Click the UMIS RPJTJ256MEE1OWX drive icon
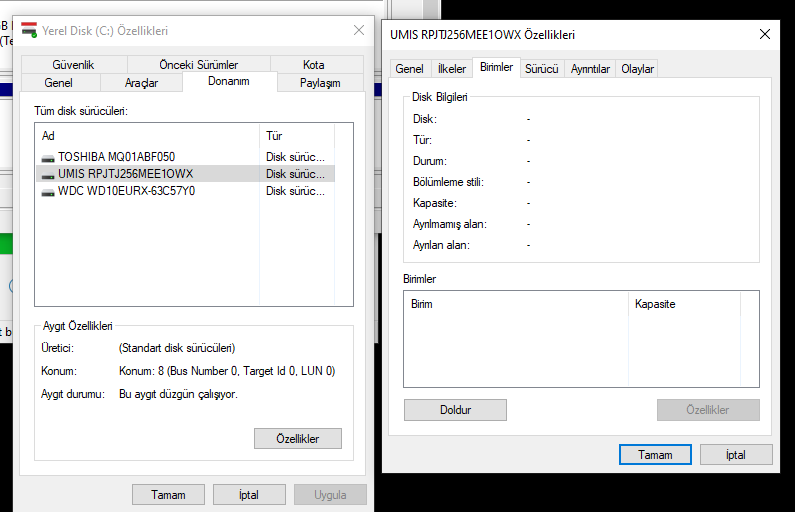Image resolution: width=795 pixels, height=512 pixels. click(48, 175)
